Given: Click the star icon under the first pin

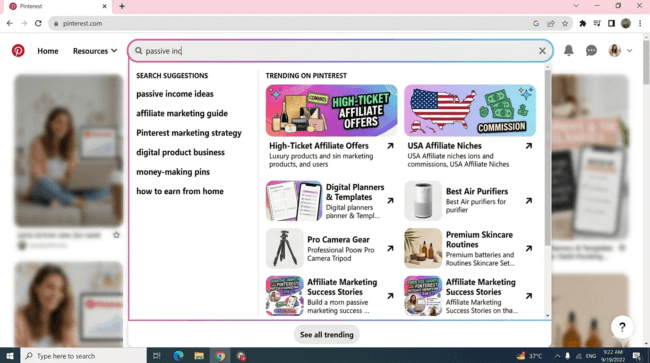Looking at the screenshot, I should [x=116, y=235].
